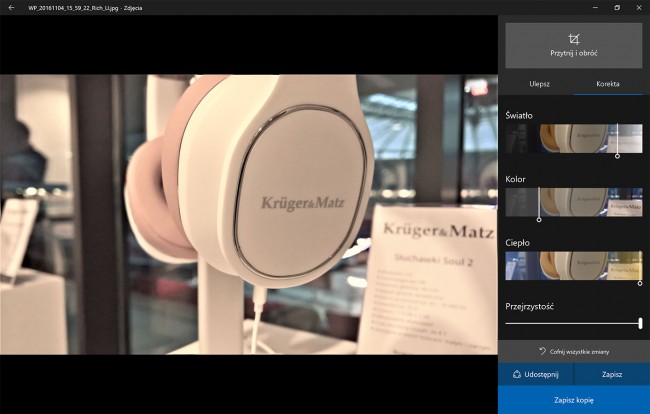This screenshot has width=650, height=414.
Task: Save a copy with Zapisz kopię
Action: (574, 400)
